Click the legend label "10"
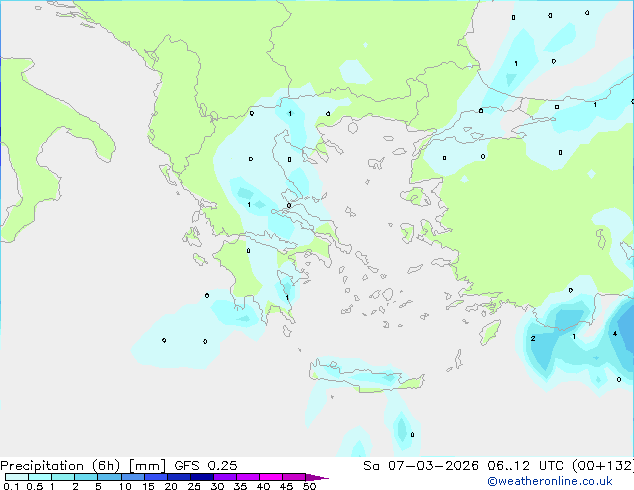This screenshot has width=634, height=490. 125,486
